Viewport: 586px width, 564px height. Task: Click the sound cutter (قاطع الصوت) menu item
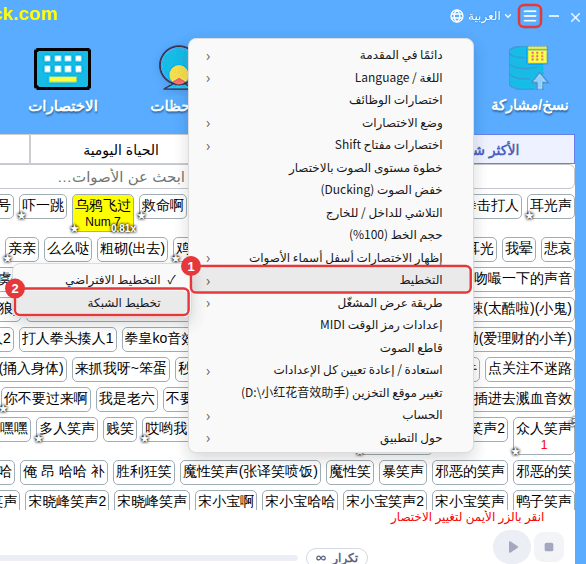(x=331, y=348)
